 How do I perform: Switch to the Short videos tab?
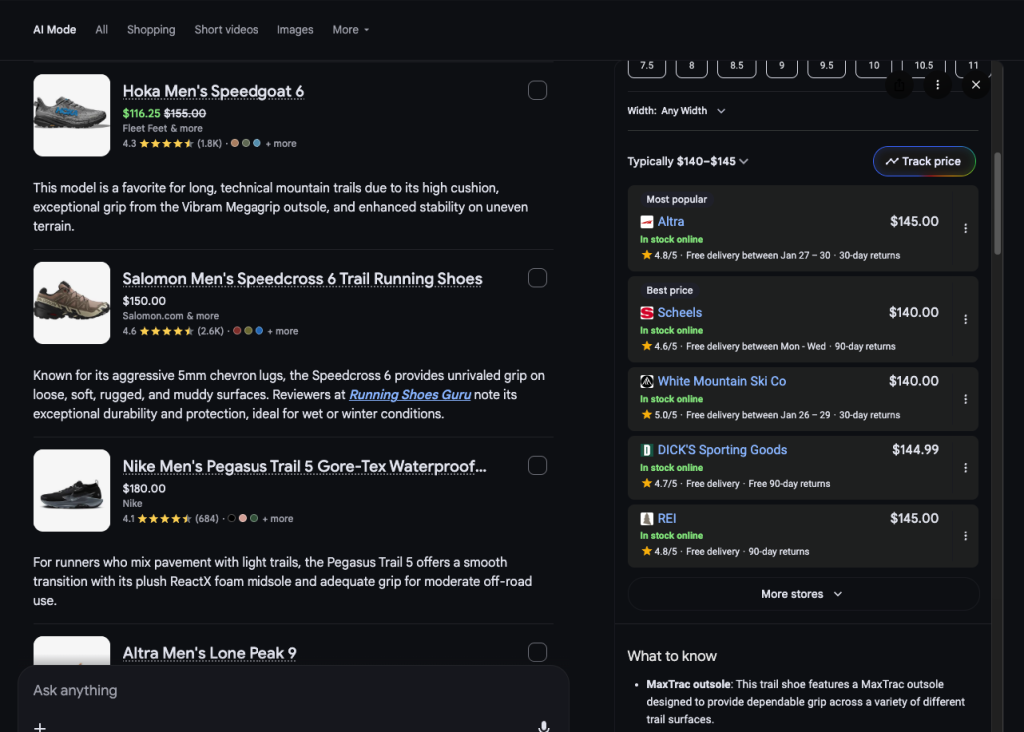226,30
